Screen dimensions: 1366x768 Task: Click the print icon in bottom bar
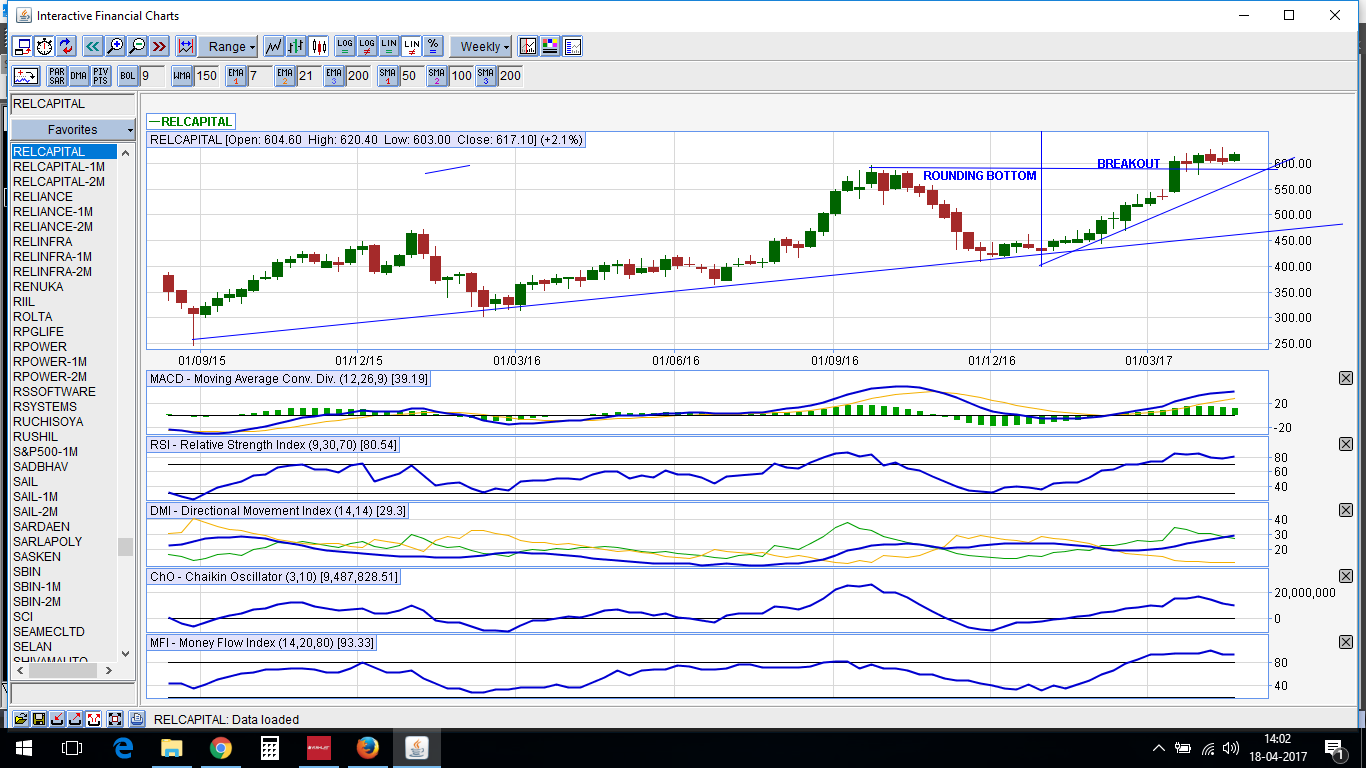coord(136,718)
